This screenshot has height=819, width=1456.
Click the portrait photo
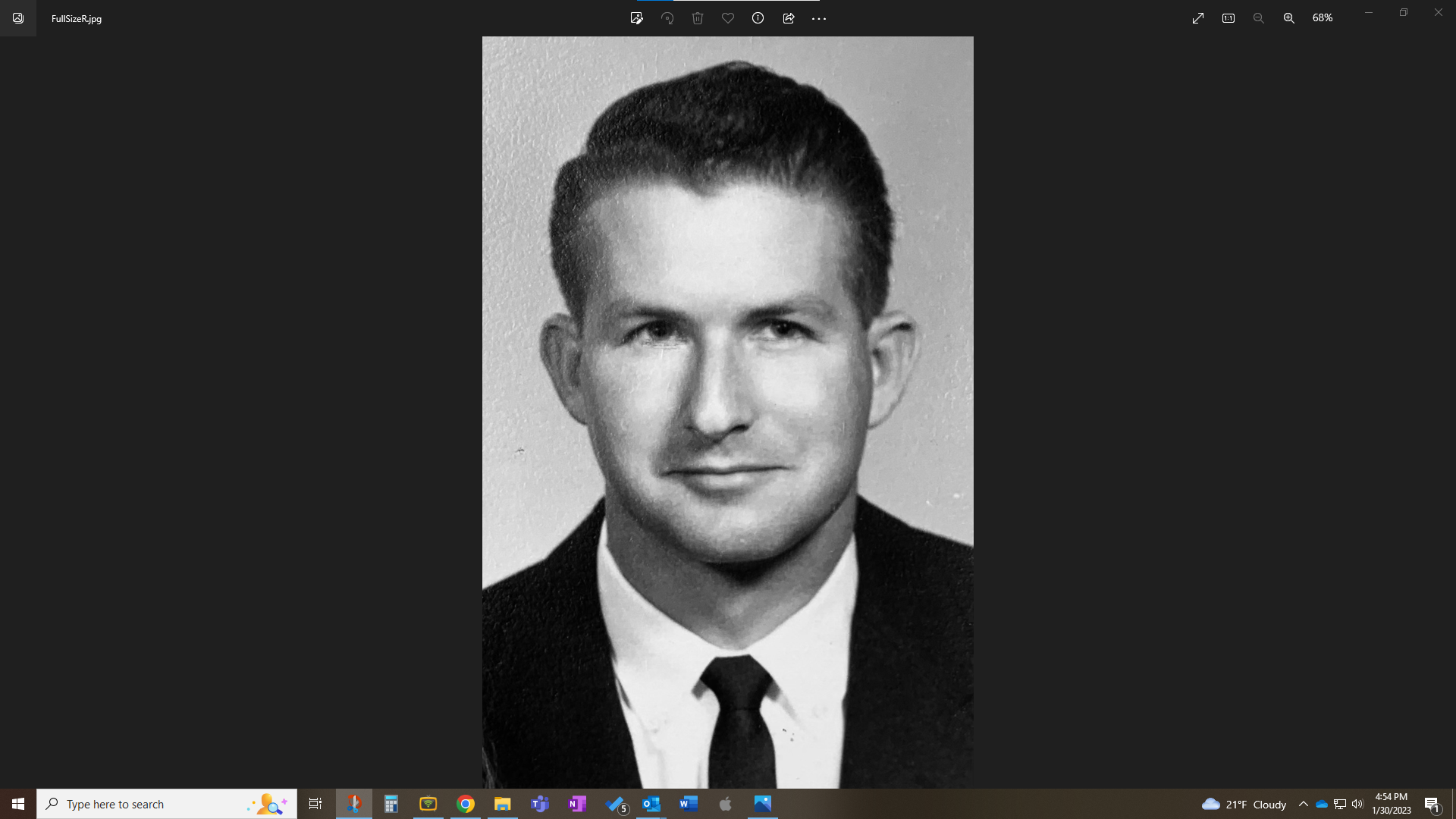728,413
